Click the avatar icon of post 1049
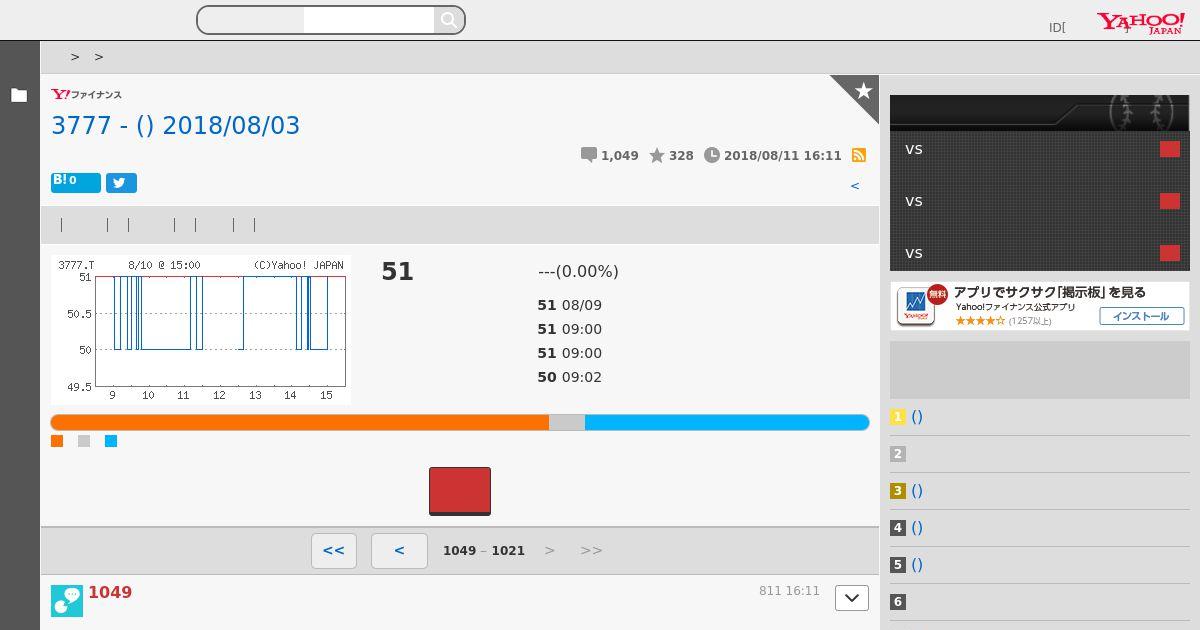 67,601
